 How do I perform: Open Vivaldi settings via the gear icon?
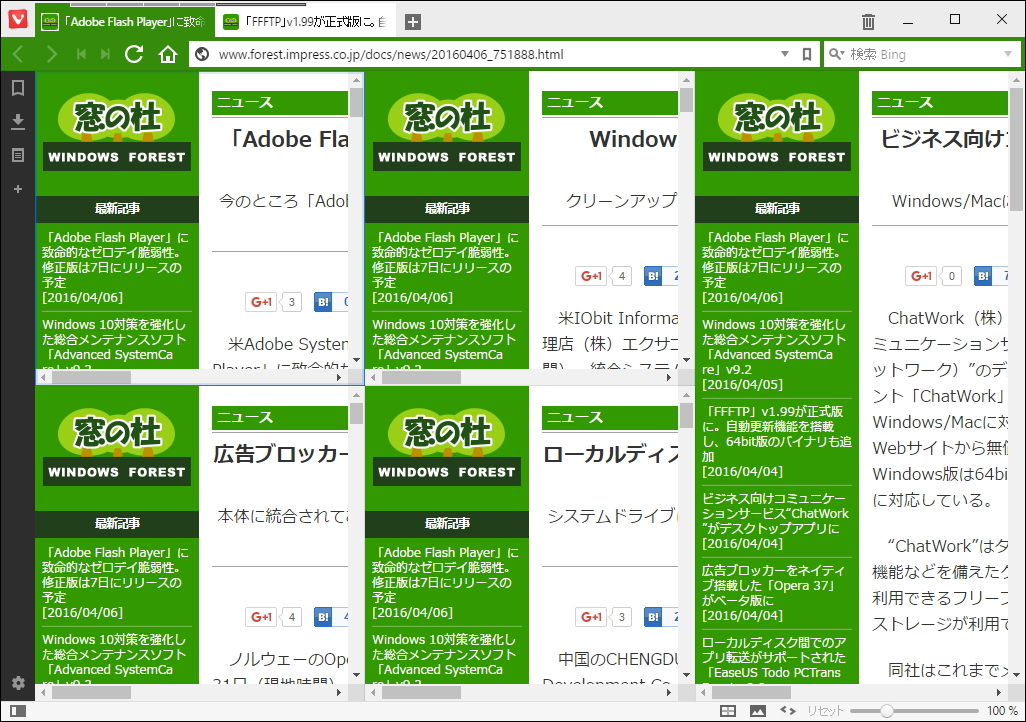pos(16,682)
